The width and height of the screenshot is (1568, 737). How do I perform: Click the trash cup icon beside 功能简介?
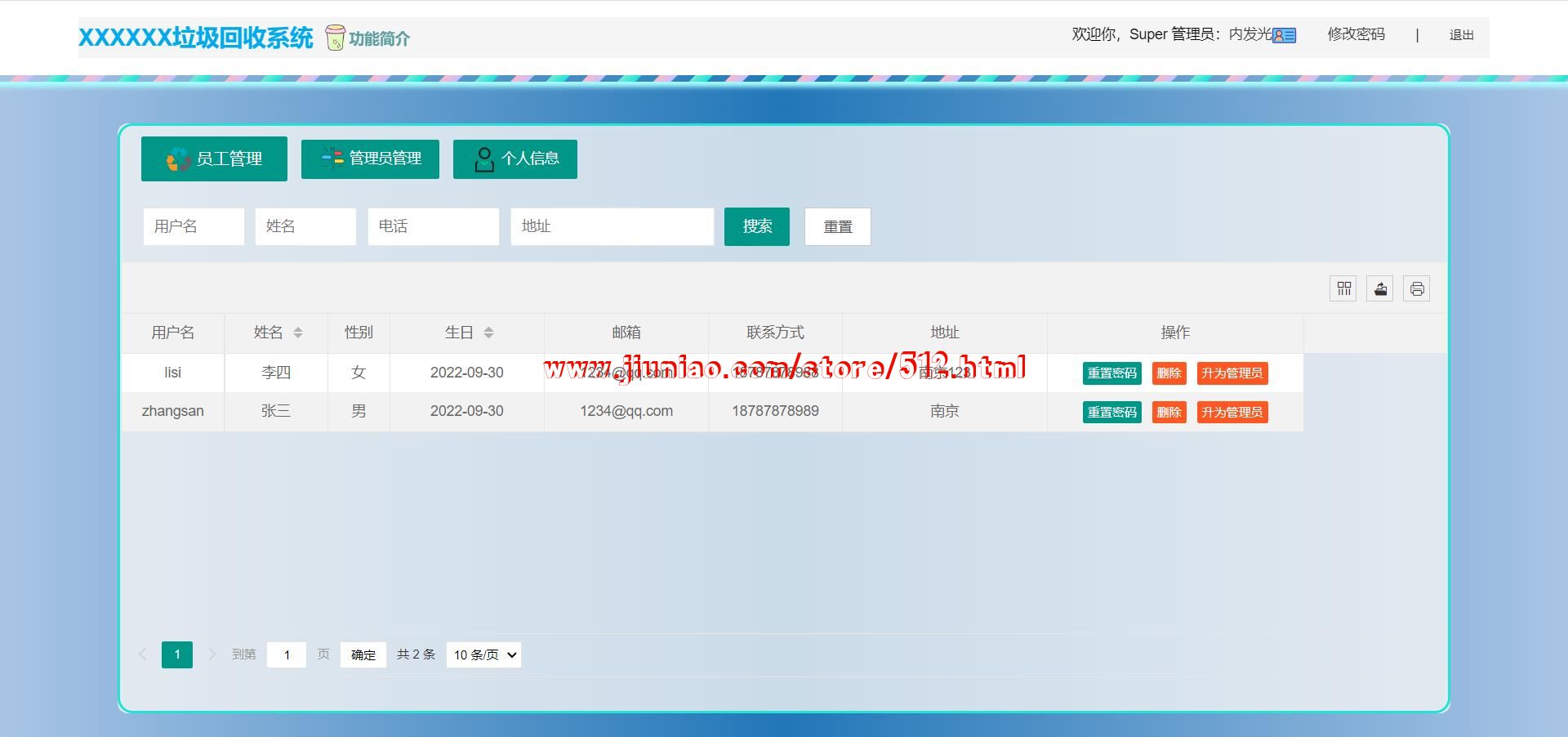point(335,38)
